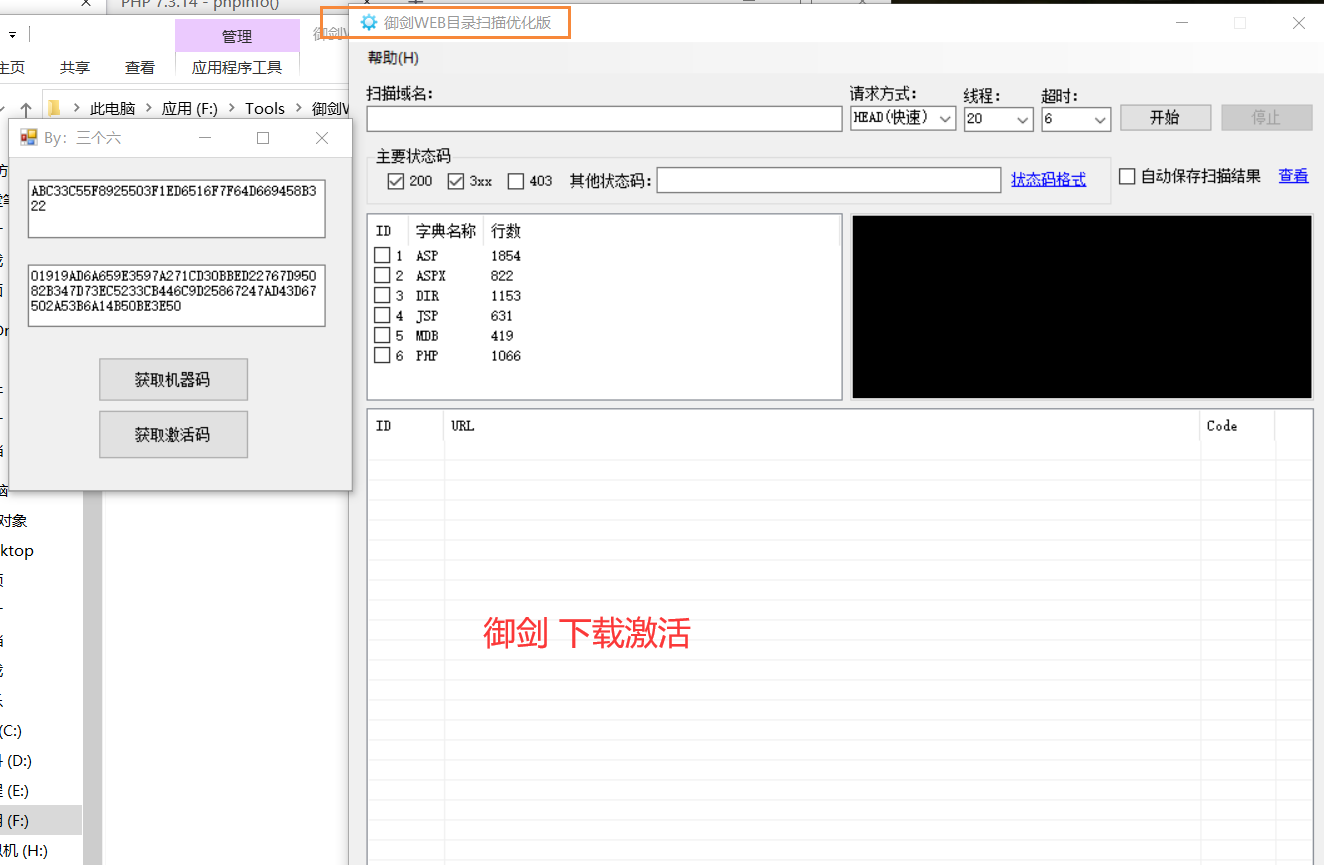Click the gear icon in the 御剑 scanner title bar
This screenshot has height=865, width=1324.
pos(369,22)
